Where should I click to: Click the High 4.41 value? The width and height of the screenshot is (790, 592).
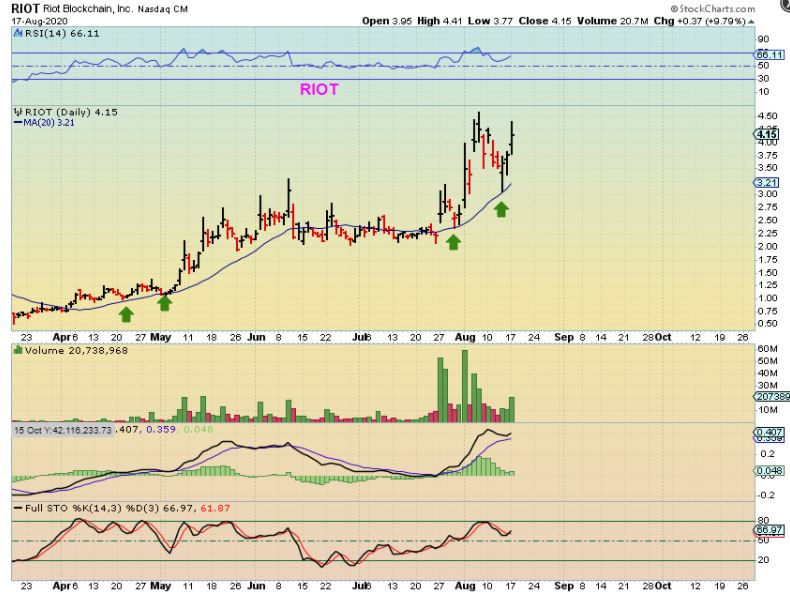(x=439, y=21)
